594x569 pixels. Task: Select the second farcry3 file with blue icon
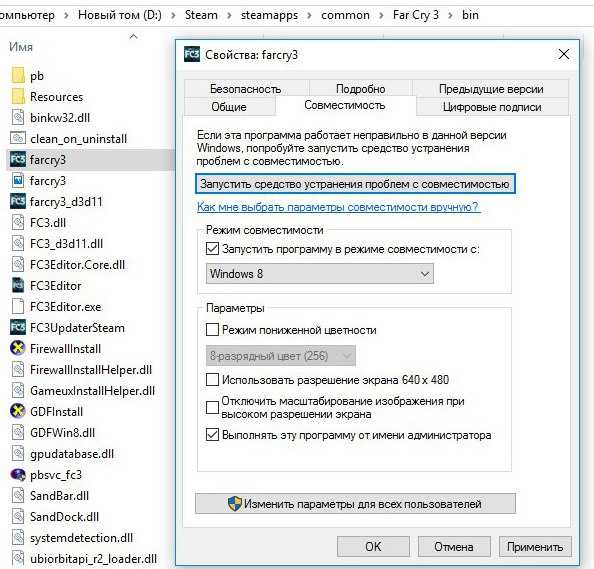click(x=18, y=180)
